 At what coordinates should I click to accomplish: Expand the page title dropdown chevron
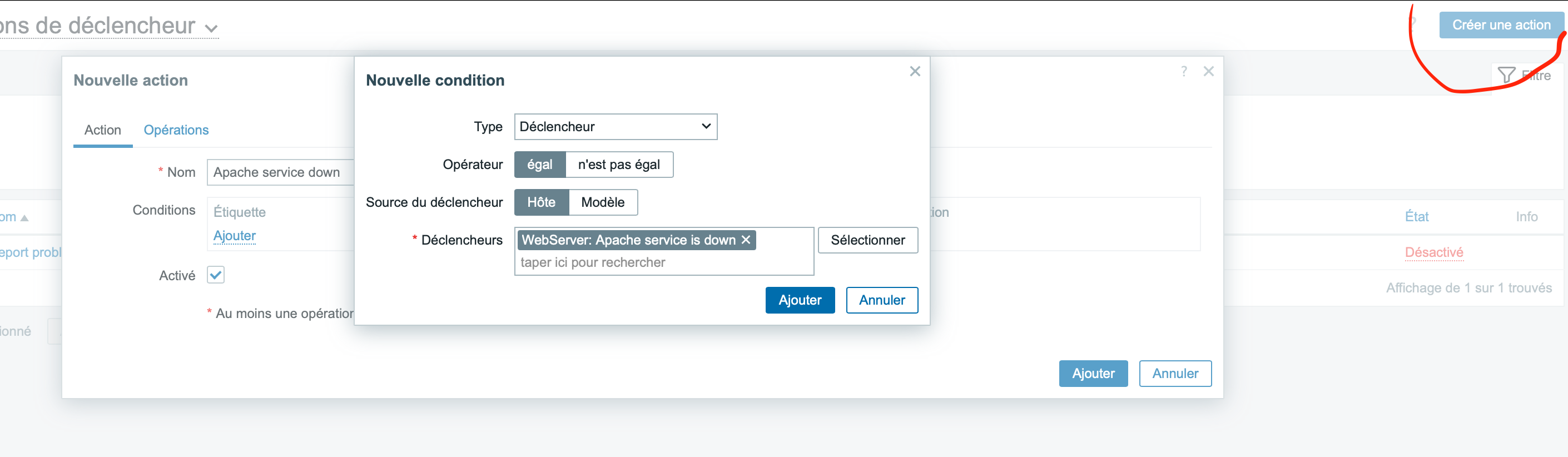[x=211, y=28]
